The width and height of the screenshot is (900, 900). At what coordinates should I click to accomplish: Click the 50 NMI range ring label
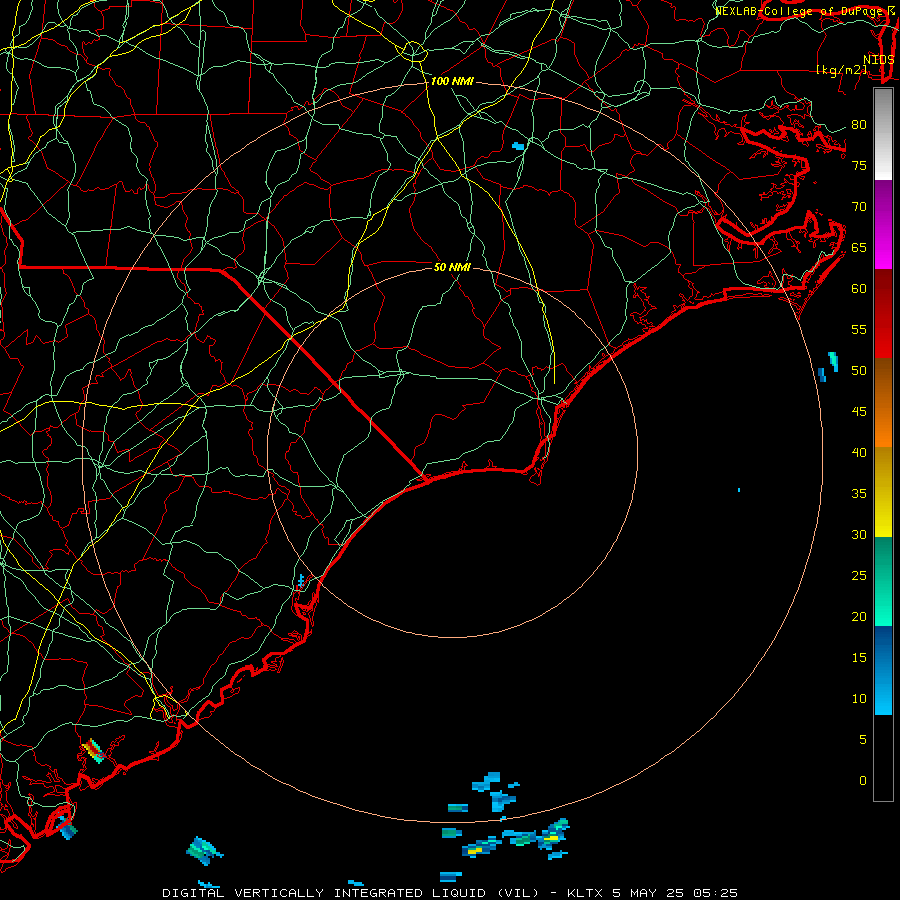click(x=452, y=267)
